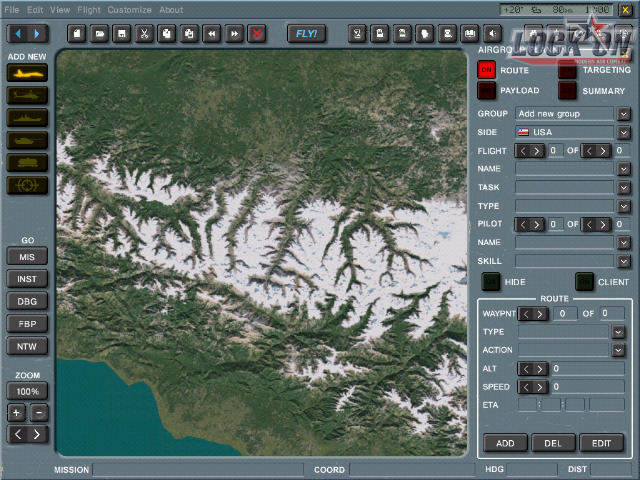
Task: Open the Customize menu
Action: (129, 9)
